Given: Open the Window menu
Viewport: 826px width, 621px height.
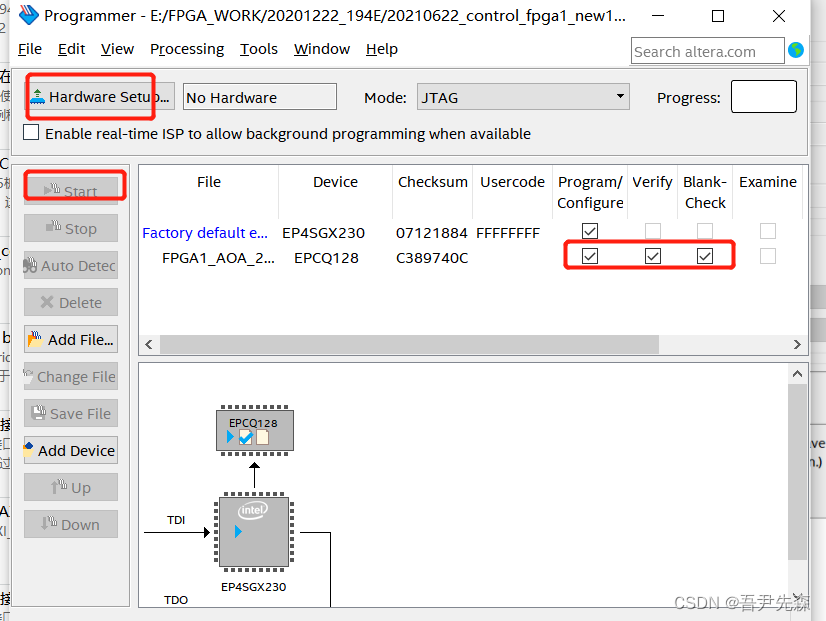Looking at the screenshot, I should (x=322, y=49).
